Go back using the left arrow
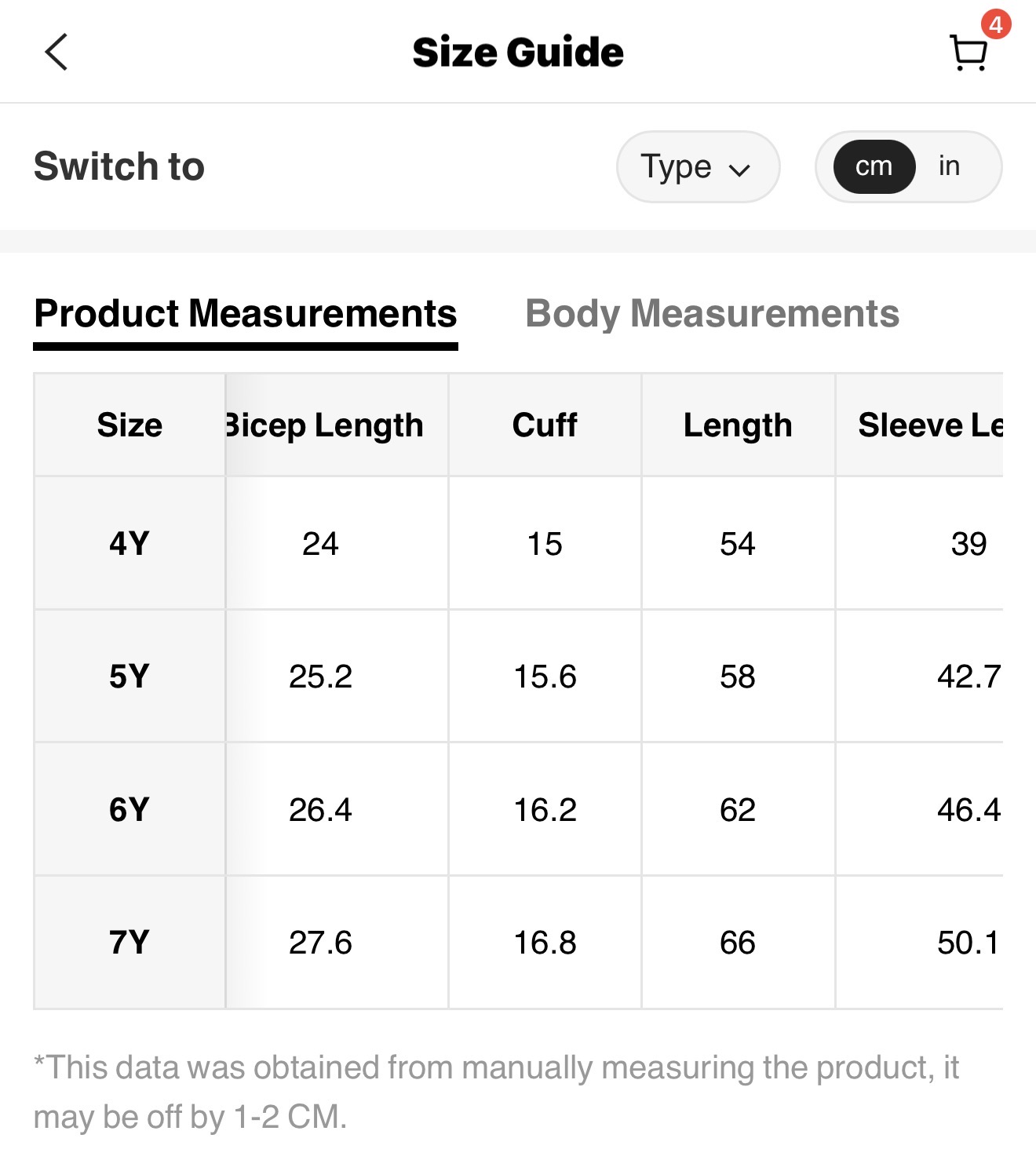The width and height of the screenshot is (1036, 1171). point(57,53)
